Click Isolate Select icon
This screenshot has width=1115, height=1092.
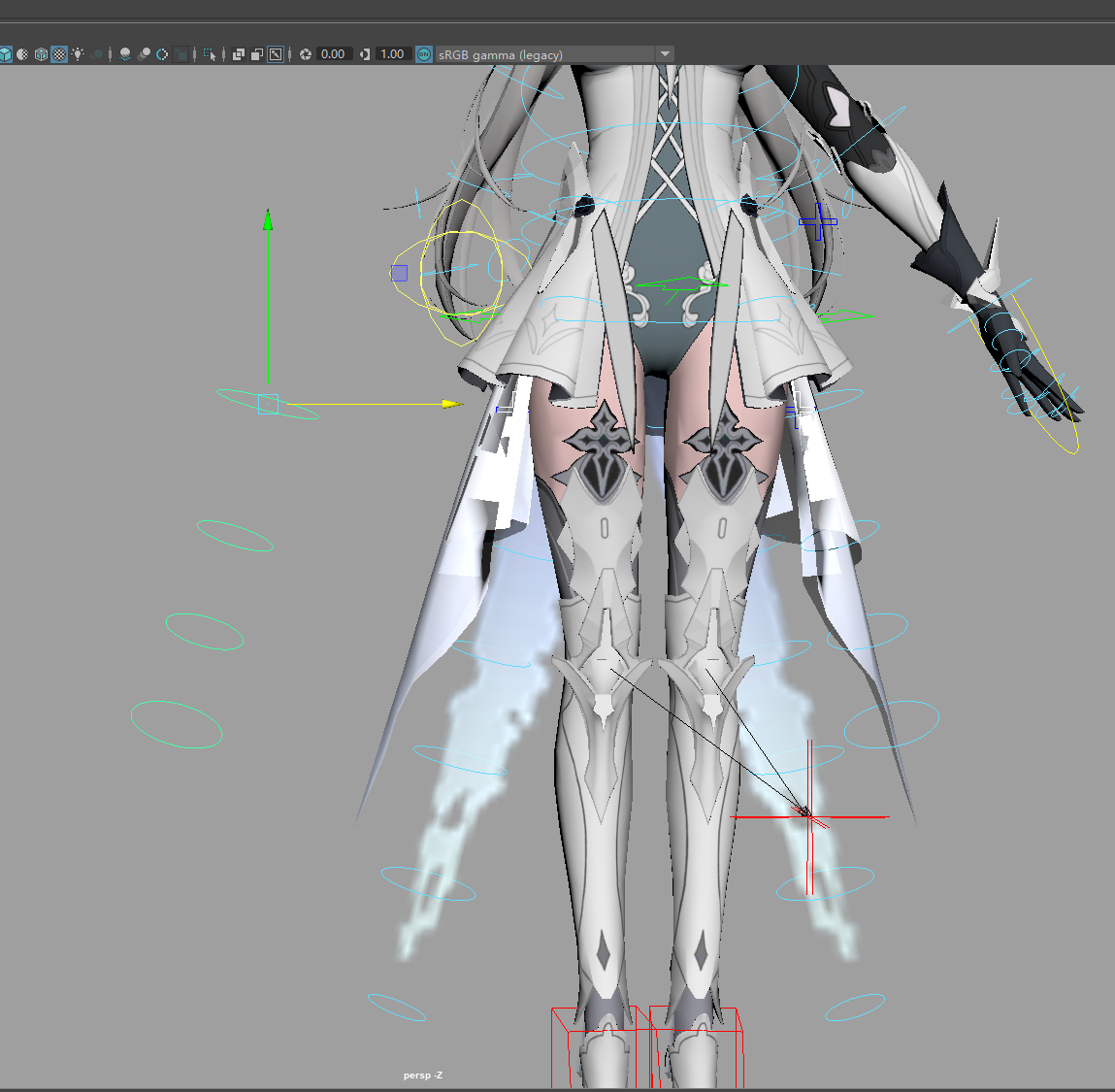(210, 54)
